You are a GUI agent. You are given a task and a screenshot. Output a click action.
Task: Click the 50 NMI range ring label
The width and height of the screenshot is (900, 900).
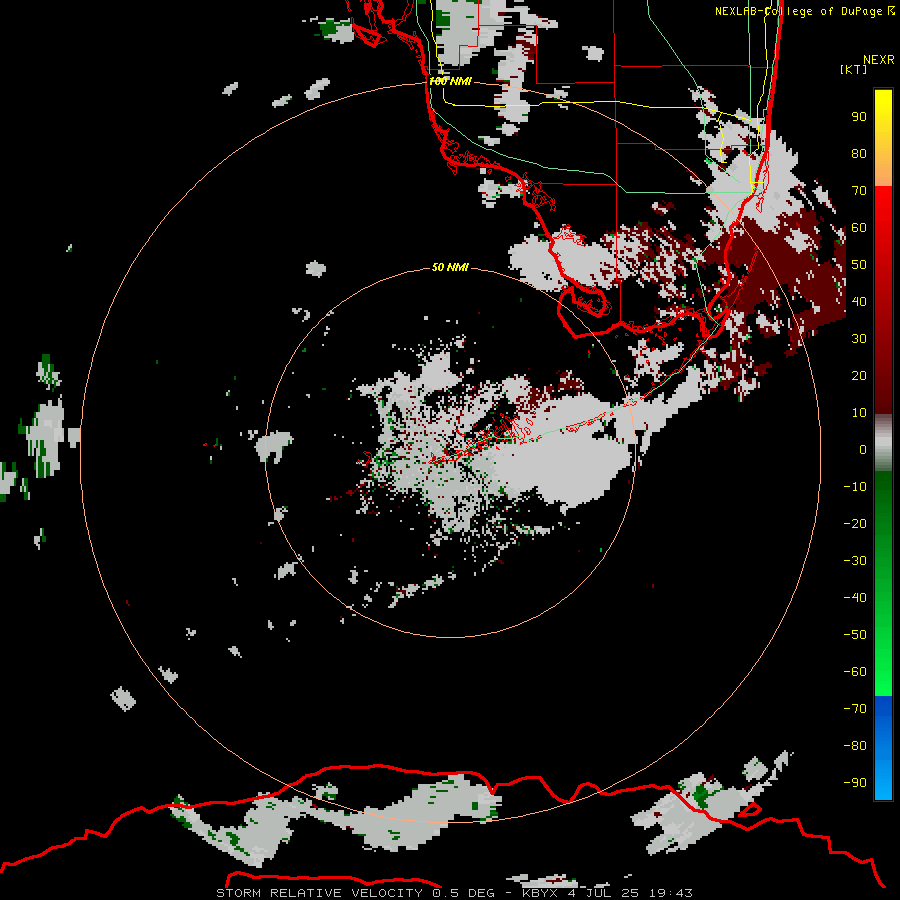coord(450,267)
